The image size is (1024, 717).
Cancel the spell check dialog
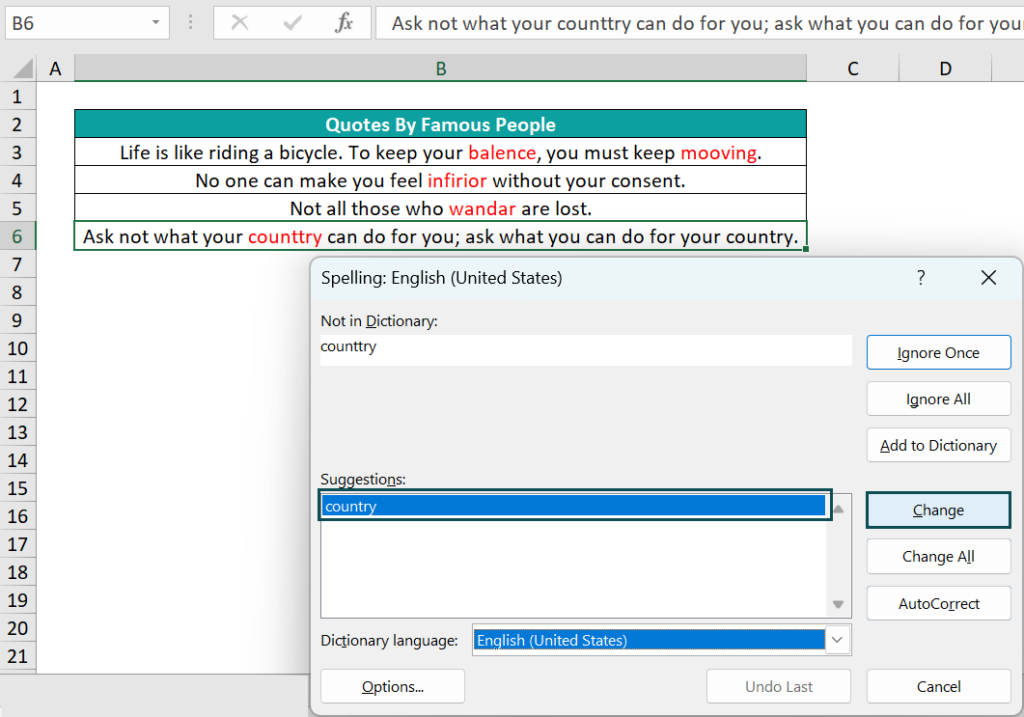coord(938,687)
